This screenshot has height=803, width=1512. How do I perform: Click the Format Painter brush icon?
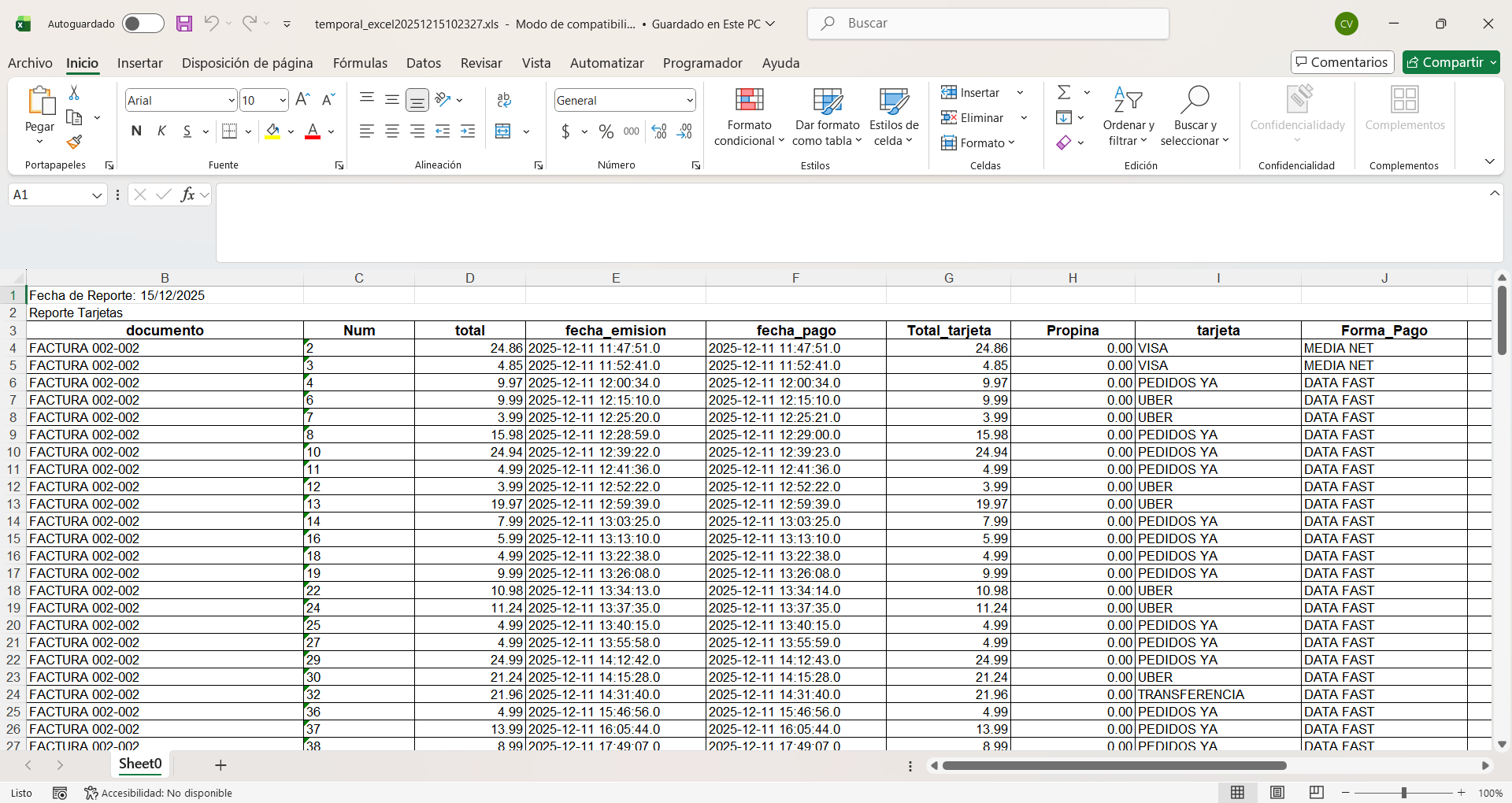pos(74,142)
